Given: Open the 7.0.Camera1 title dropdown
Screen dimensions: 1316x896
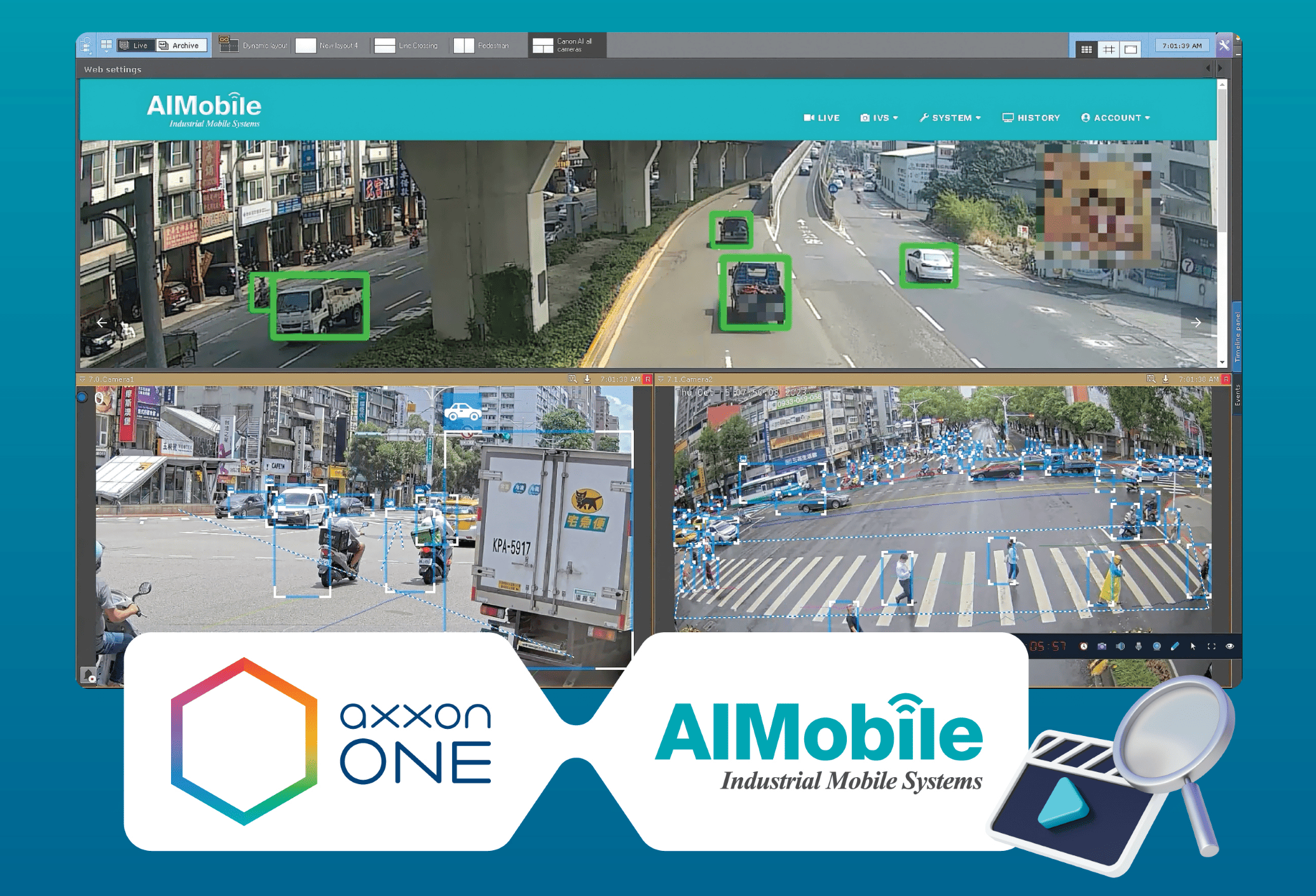Looking at the screenshot, I should [x=82, y=379].
